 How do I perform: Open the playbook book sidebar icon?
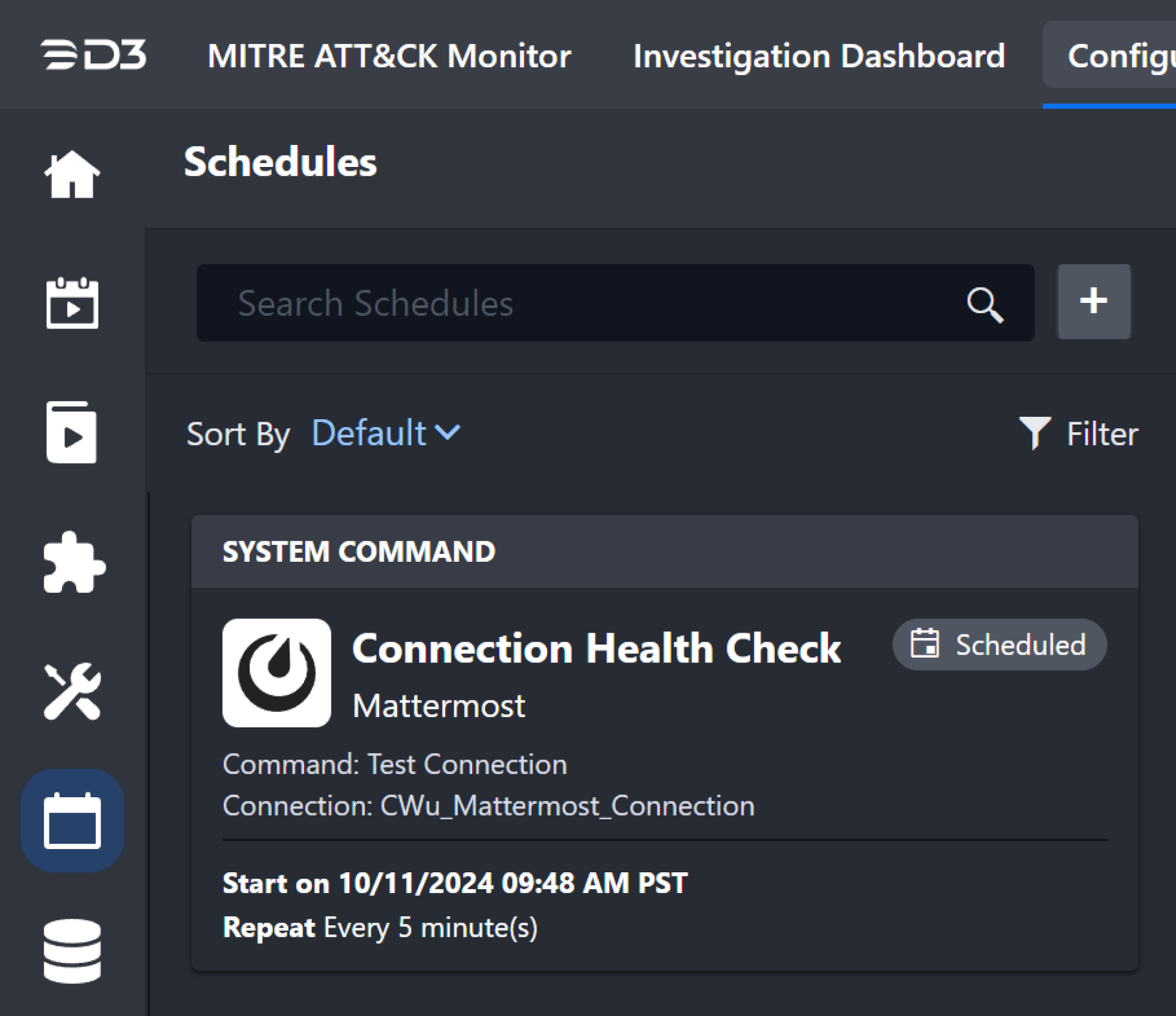click(72, 433)
